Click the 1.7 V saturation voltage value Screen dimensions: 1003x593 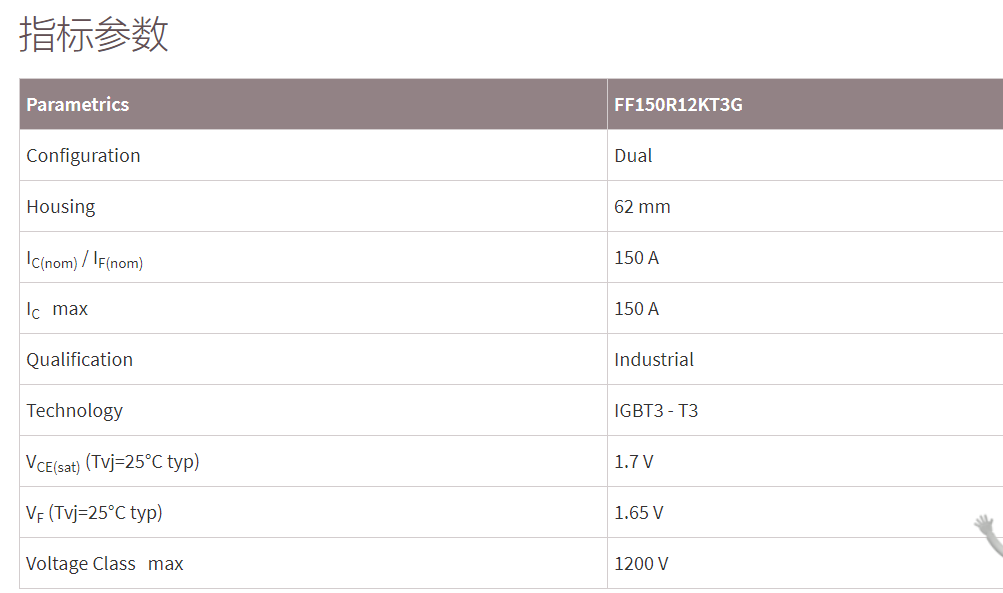pyautogui.click(x=633, y=462)
